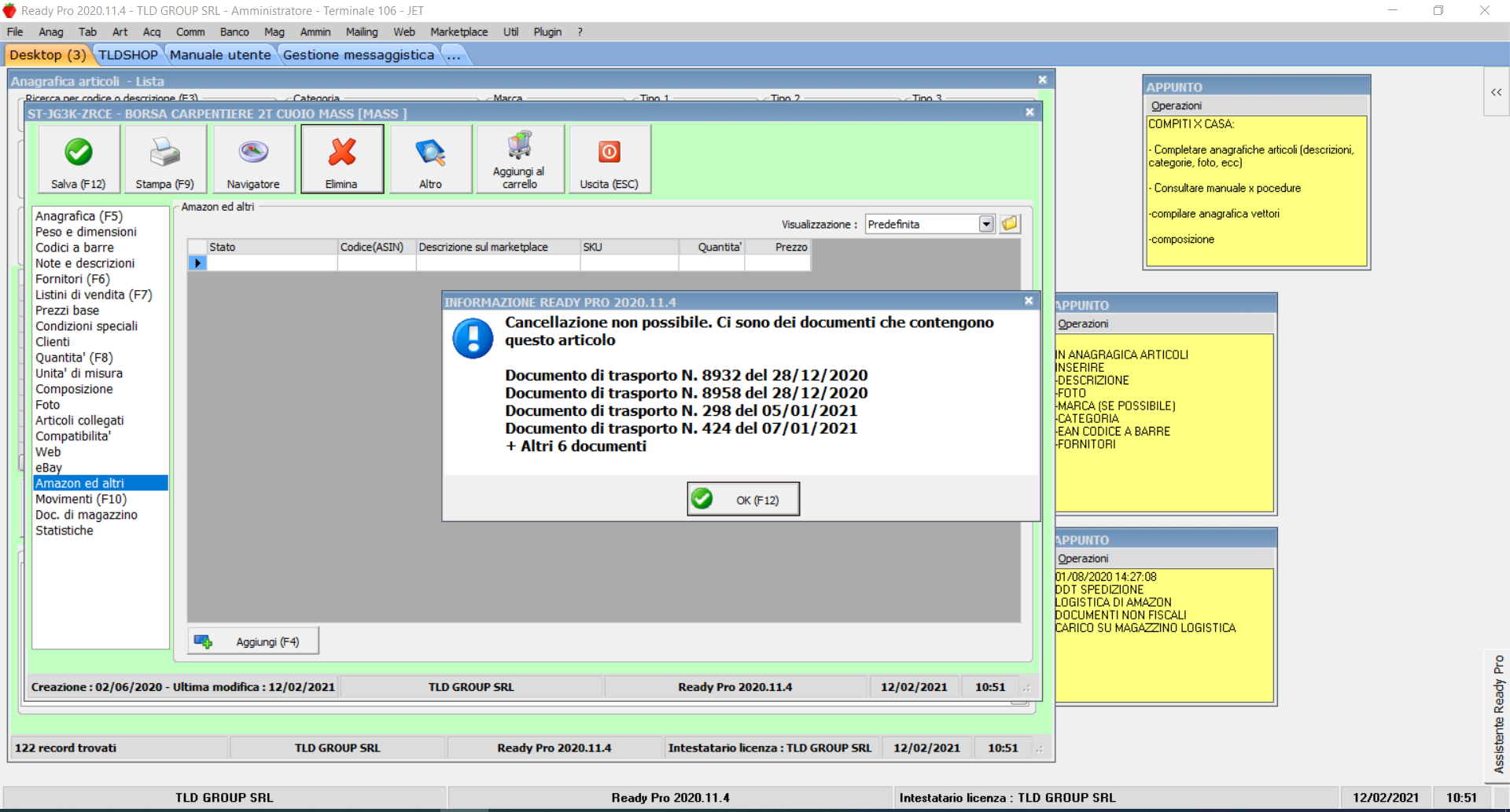The image size is (1510, 812).
Task: Open the Navigatore compass tool
Action: 253,159
